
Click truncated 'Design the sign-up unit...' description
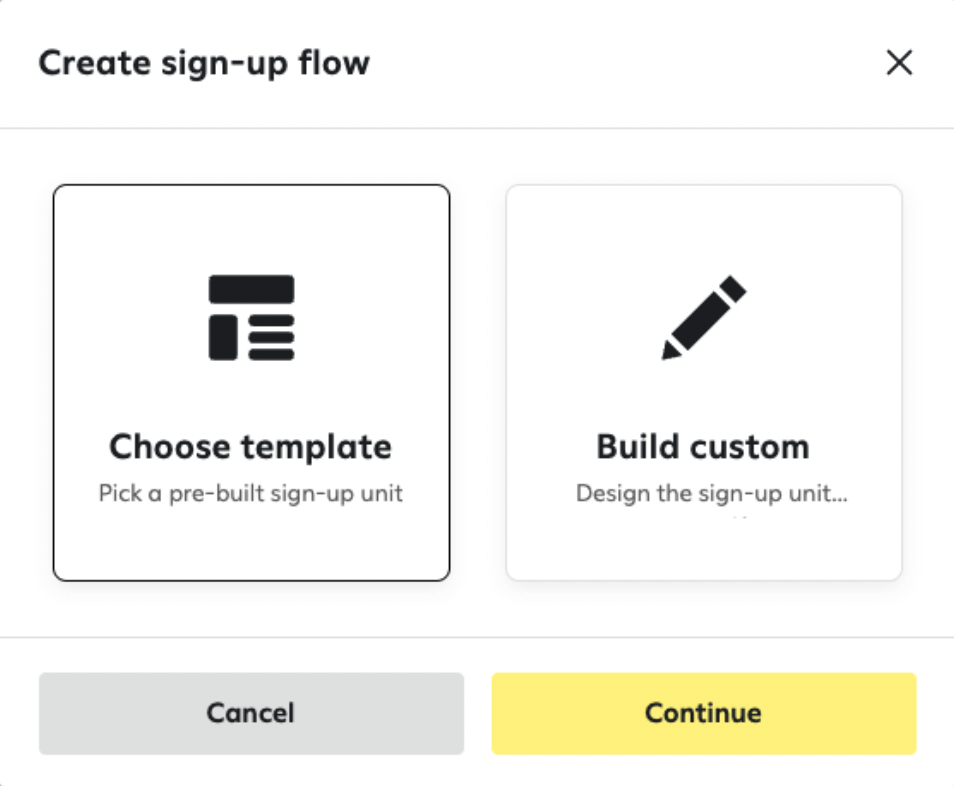pyautogui.click(x=712, y=493)
